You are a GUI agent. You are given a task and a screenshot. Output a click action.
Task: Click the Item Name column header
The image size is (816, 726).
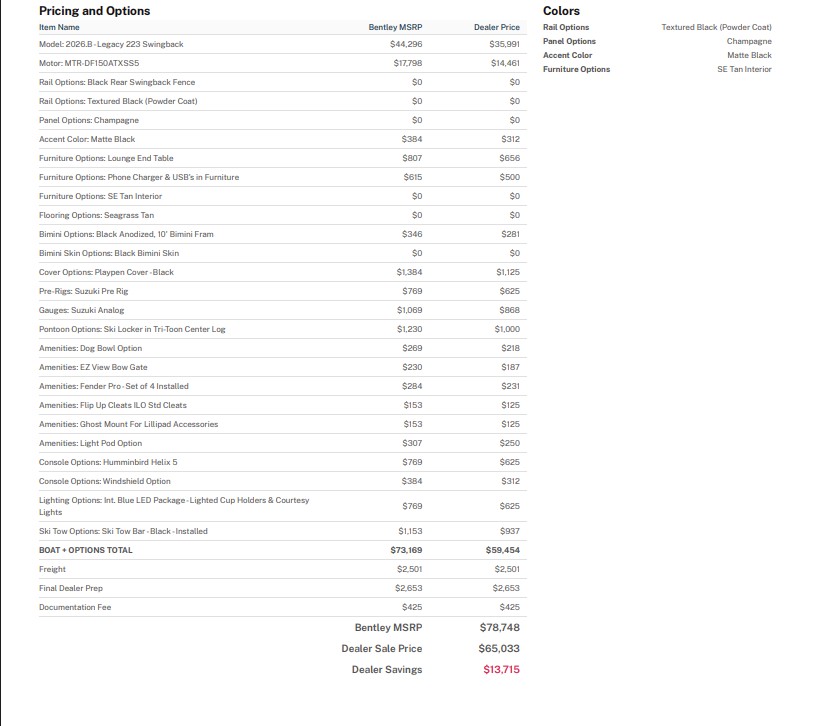tap(59, 27)
